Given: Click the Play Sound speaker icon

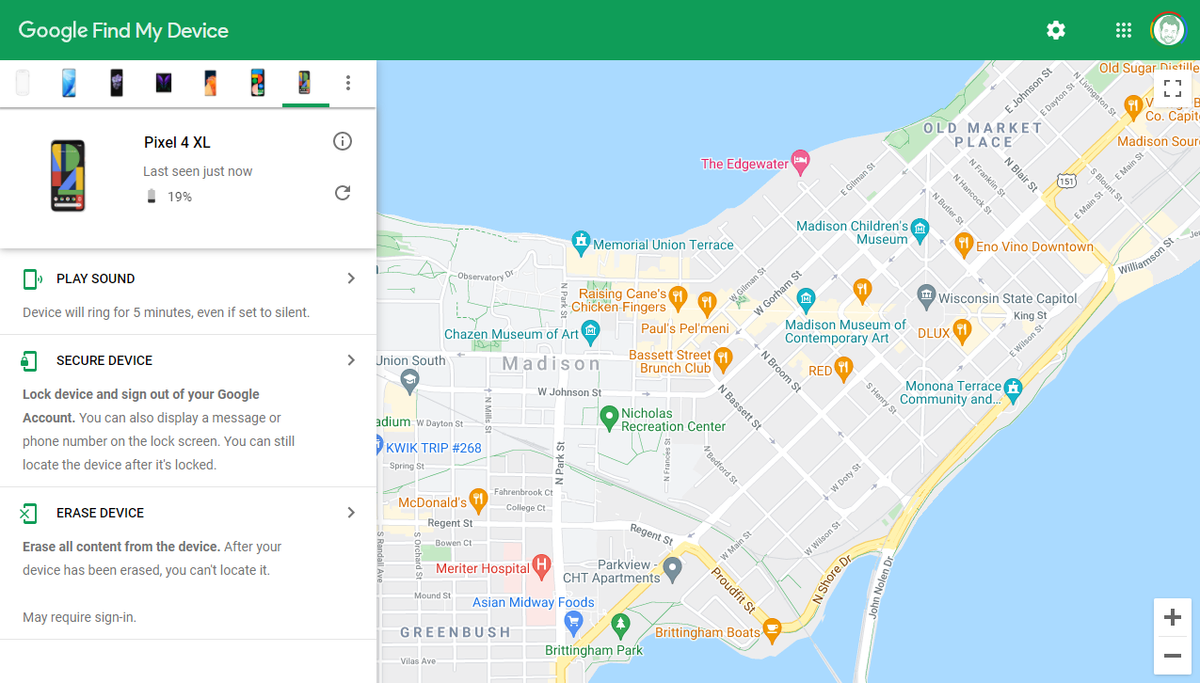Looking at the screenshot, I should pyautogui.click(x=30, y=278).
